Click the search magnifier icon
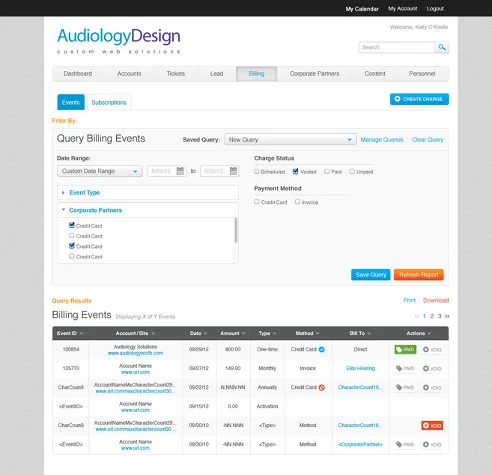Screen dimensions: 492x475 coord(442,47)
